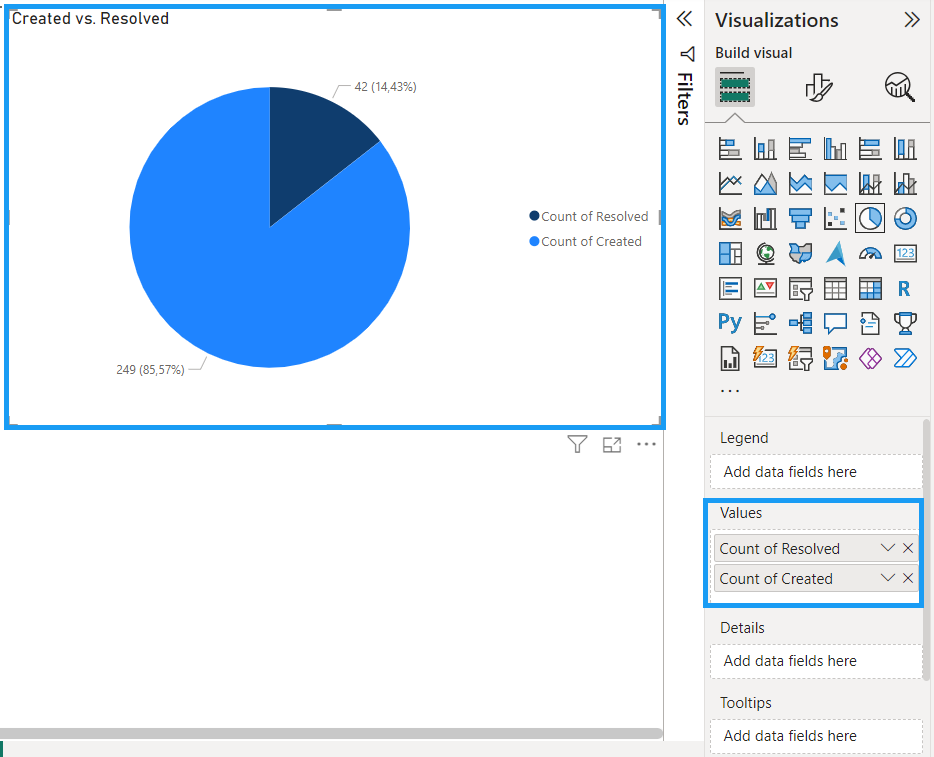934x757 pixels.
Task: Select the Donut chart visual
Action: click(905, 218)
